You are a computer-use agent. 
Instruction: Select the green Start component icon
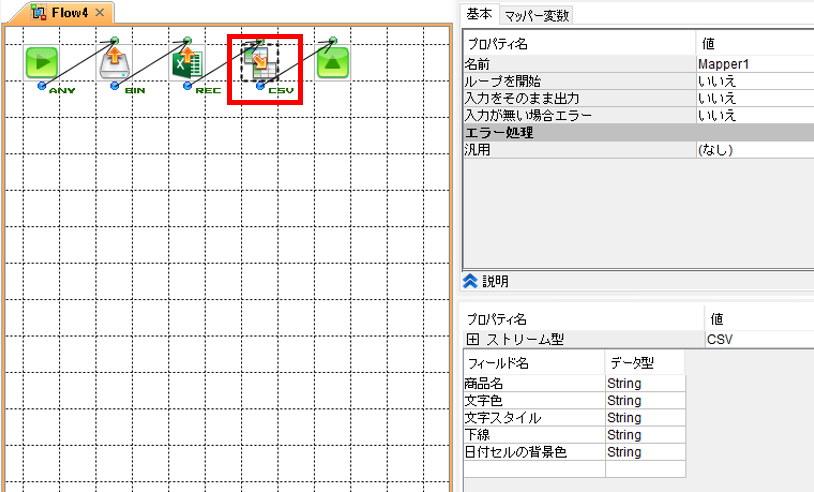(x=41, y=62)
